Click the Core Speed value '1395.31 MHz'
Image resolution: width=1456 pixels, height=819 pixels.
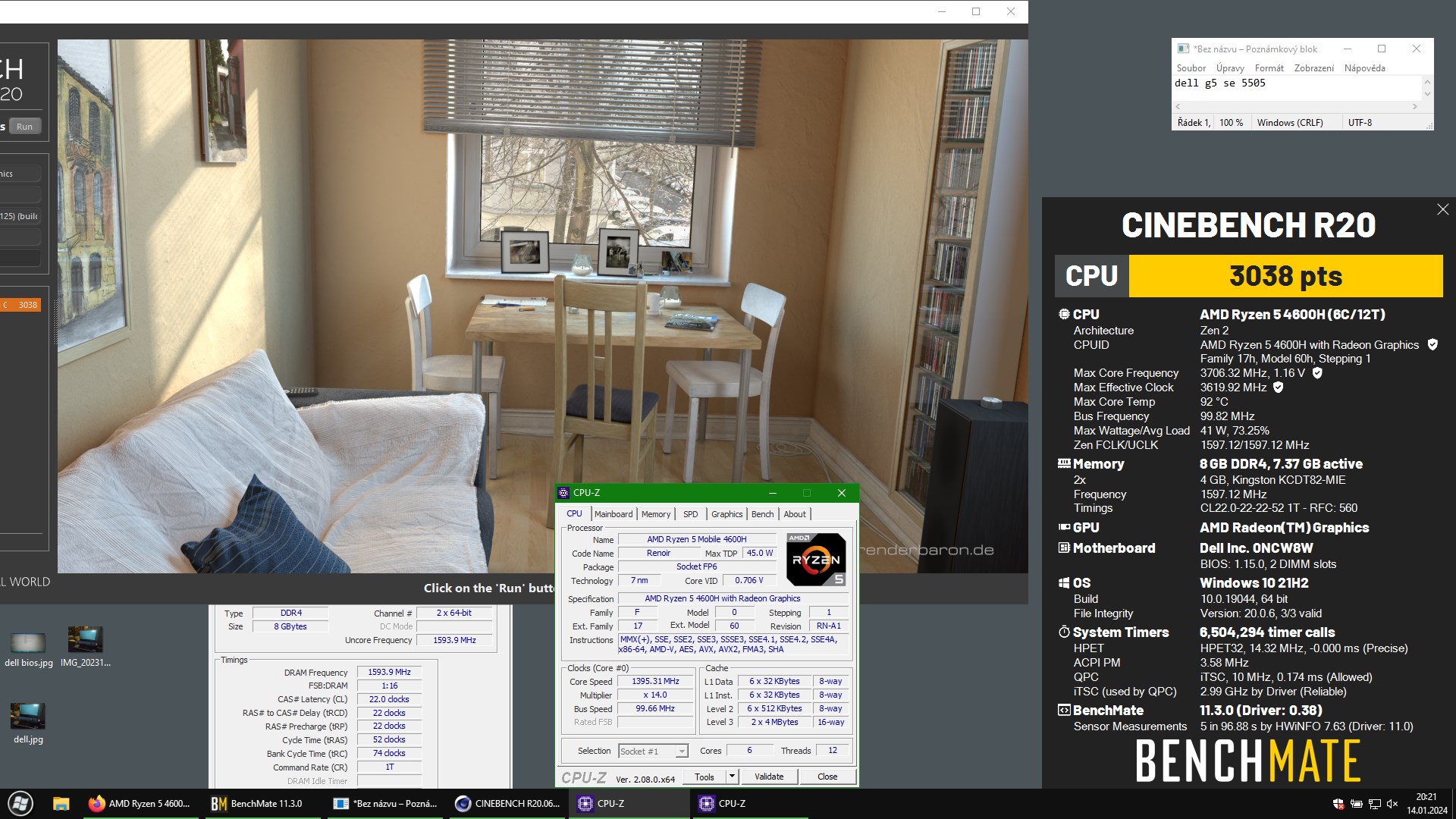pos(655,681)
